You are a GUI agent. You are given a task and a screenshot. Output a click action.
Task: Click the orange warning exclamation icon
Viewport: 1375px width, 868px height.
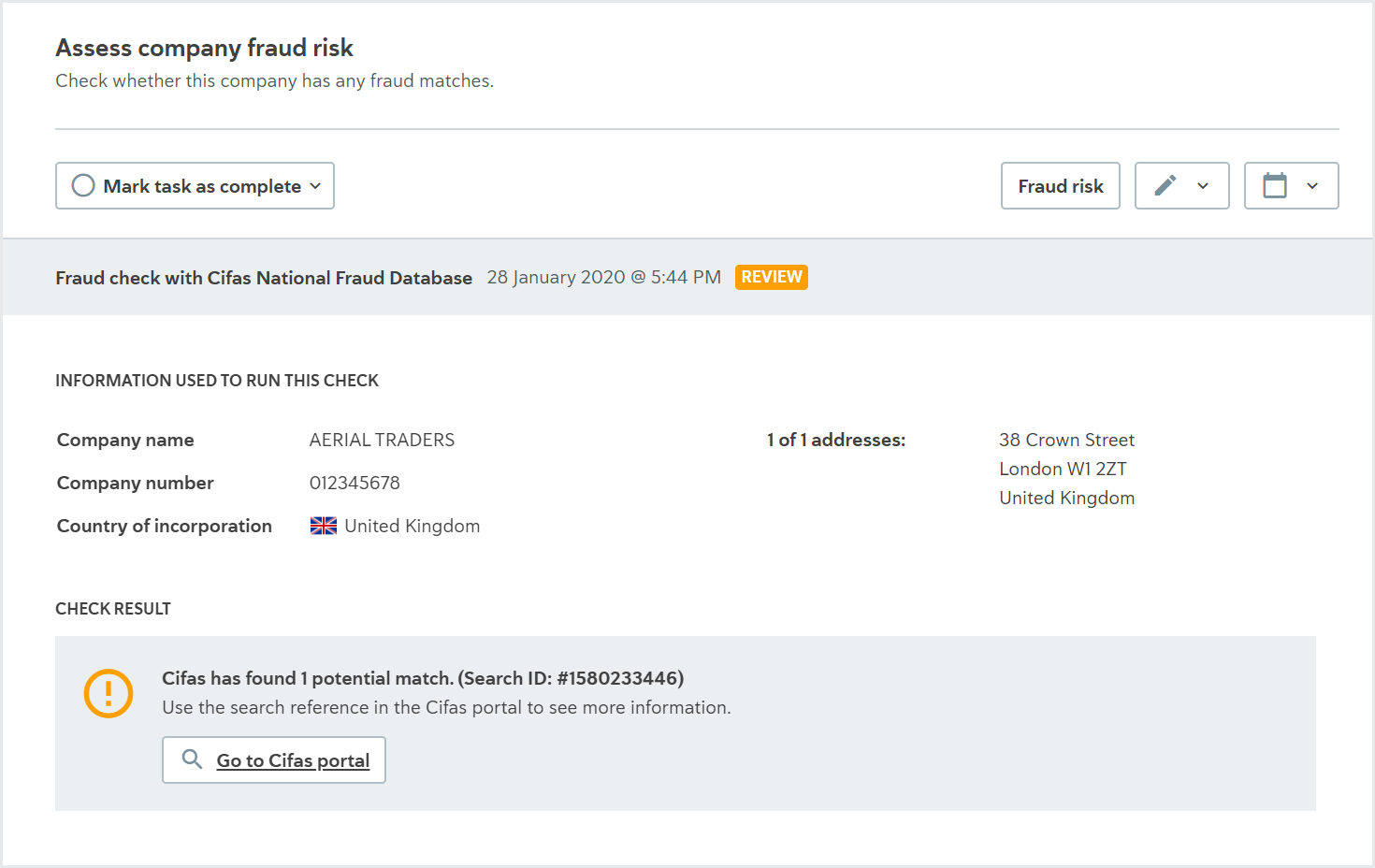(109, 693)
